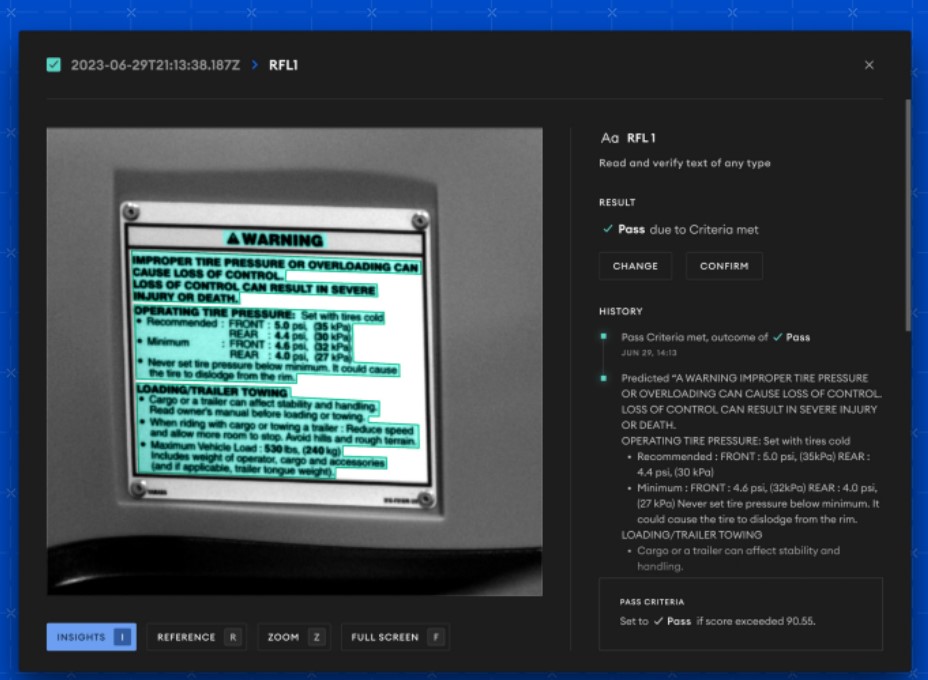Click the History section heading
Screen dimensions: 928x680
tap(620, 311)
